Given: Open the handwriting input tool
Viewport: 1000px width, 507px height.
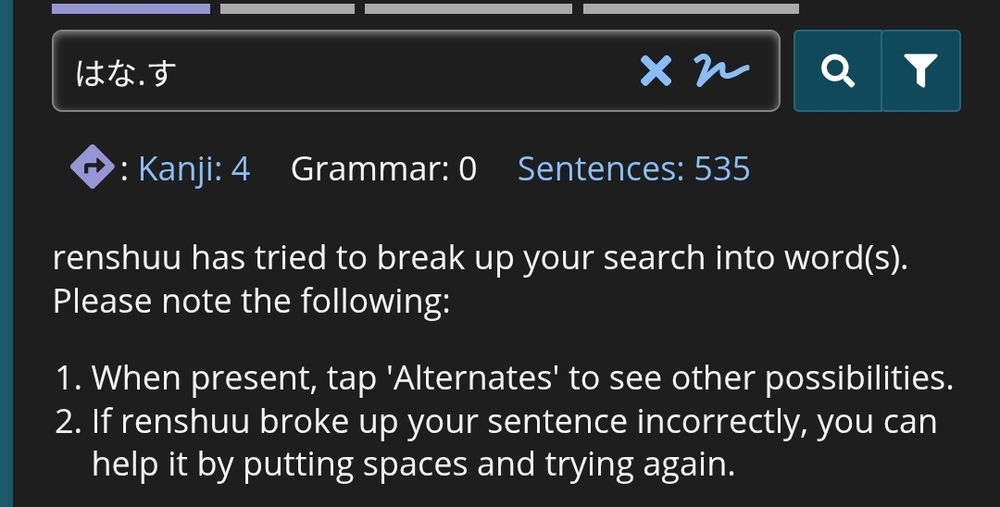Looking at the screenshot, I should (721, 71).
